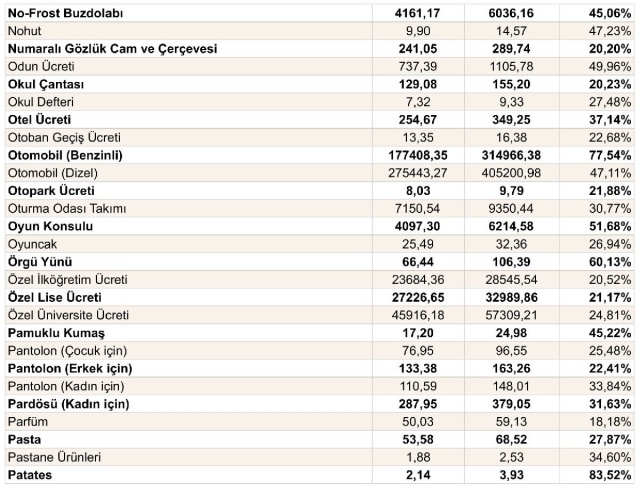Click the Otel Ücreti value 254,67
The width and height of the screenshot is (640, 490).
[418, 120]
